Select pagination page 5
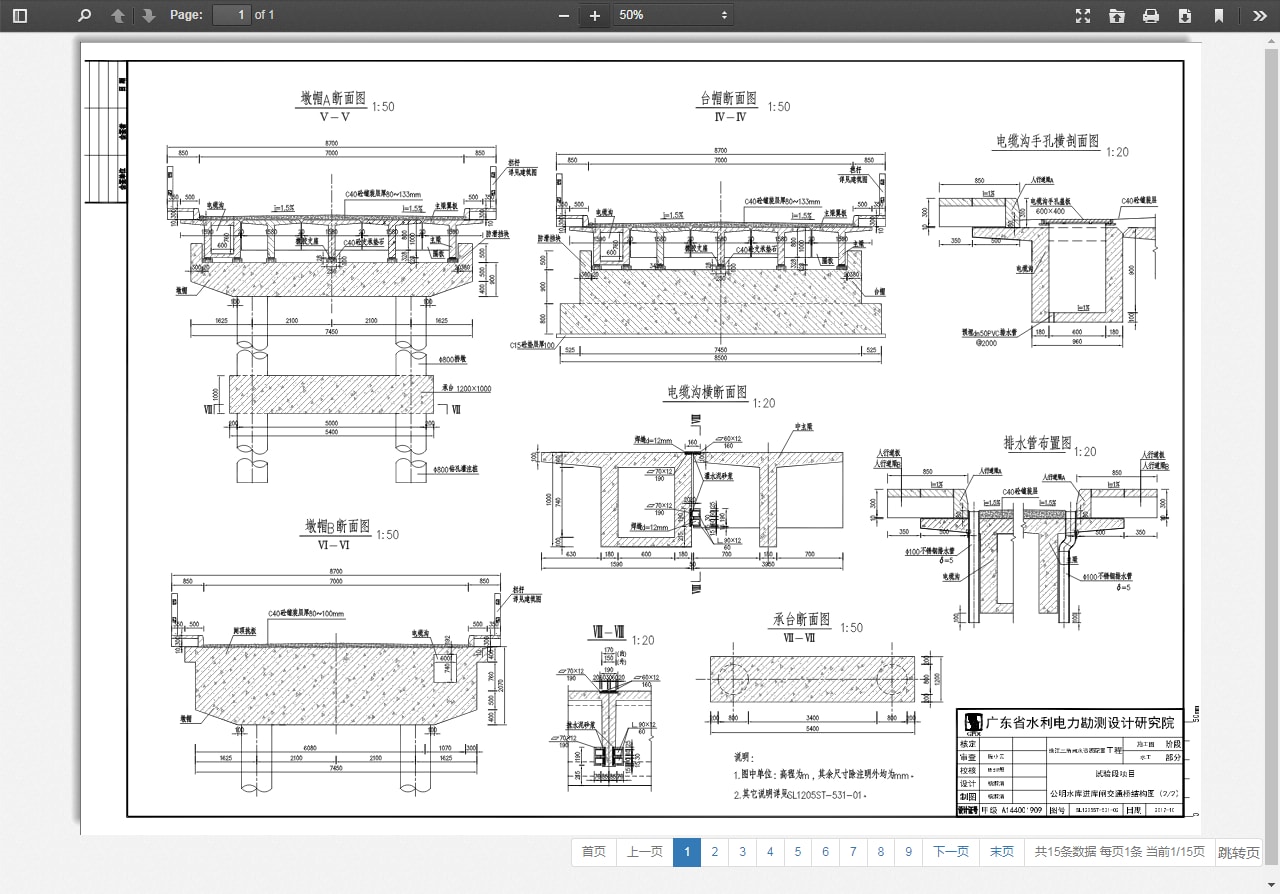 pyautogui.click(x=798, y=852)
